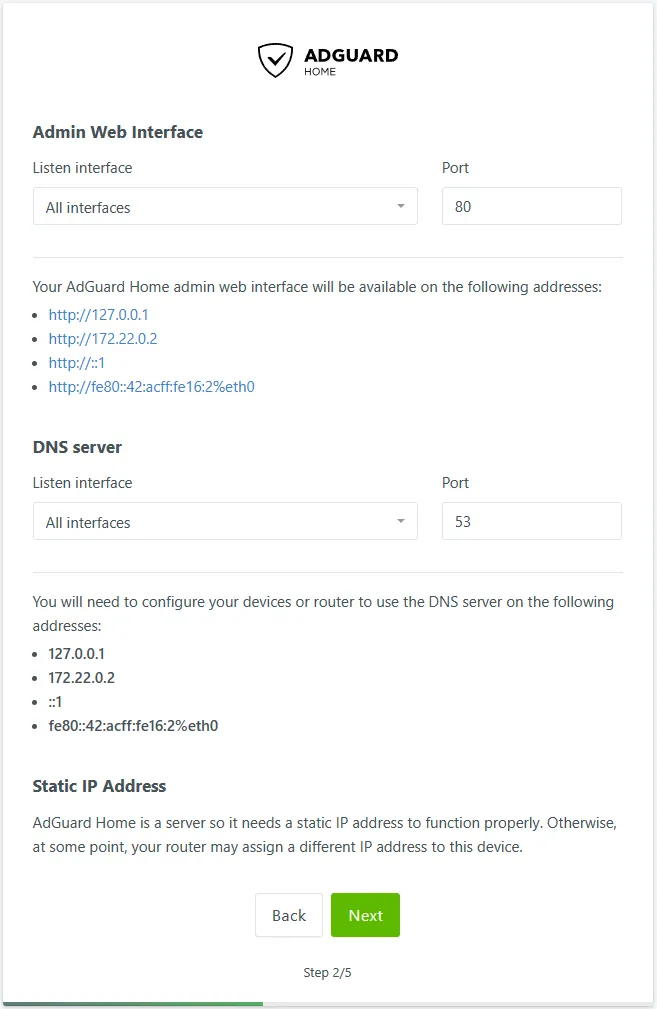Viewport: 657px width, 1009px height.
Task: Click the Admin Web Interface heading
Action: click(x=117, y=131)
